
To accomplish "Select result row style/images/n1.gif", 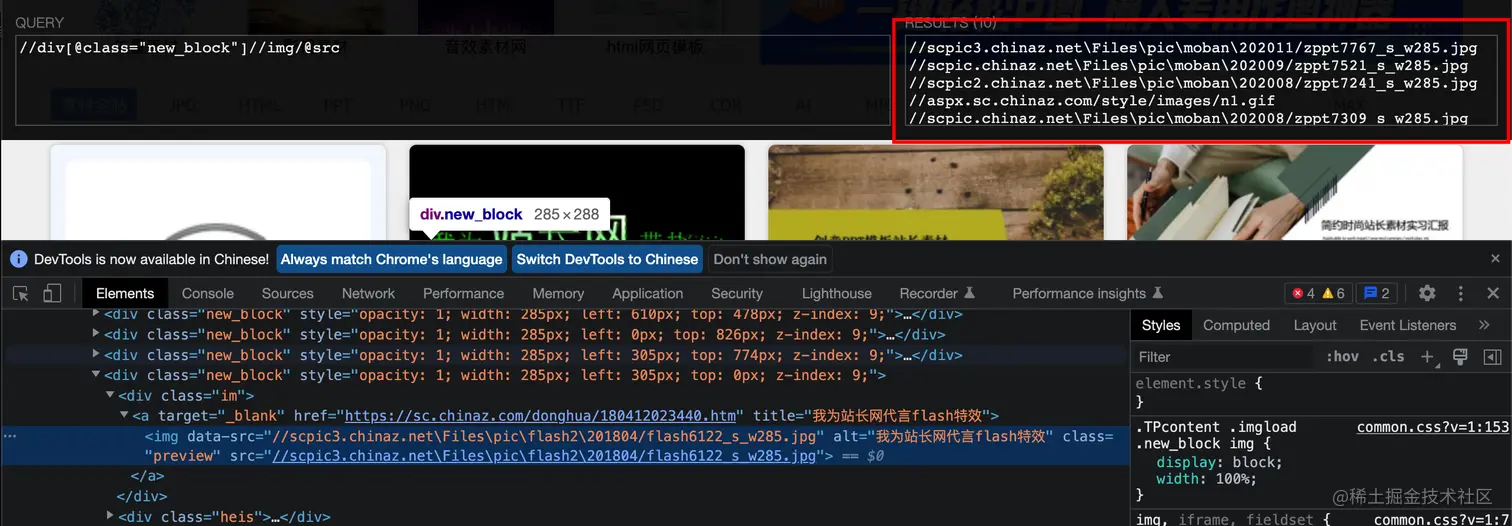I will 1092,101.
